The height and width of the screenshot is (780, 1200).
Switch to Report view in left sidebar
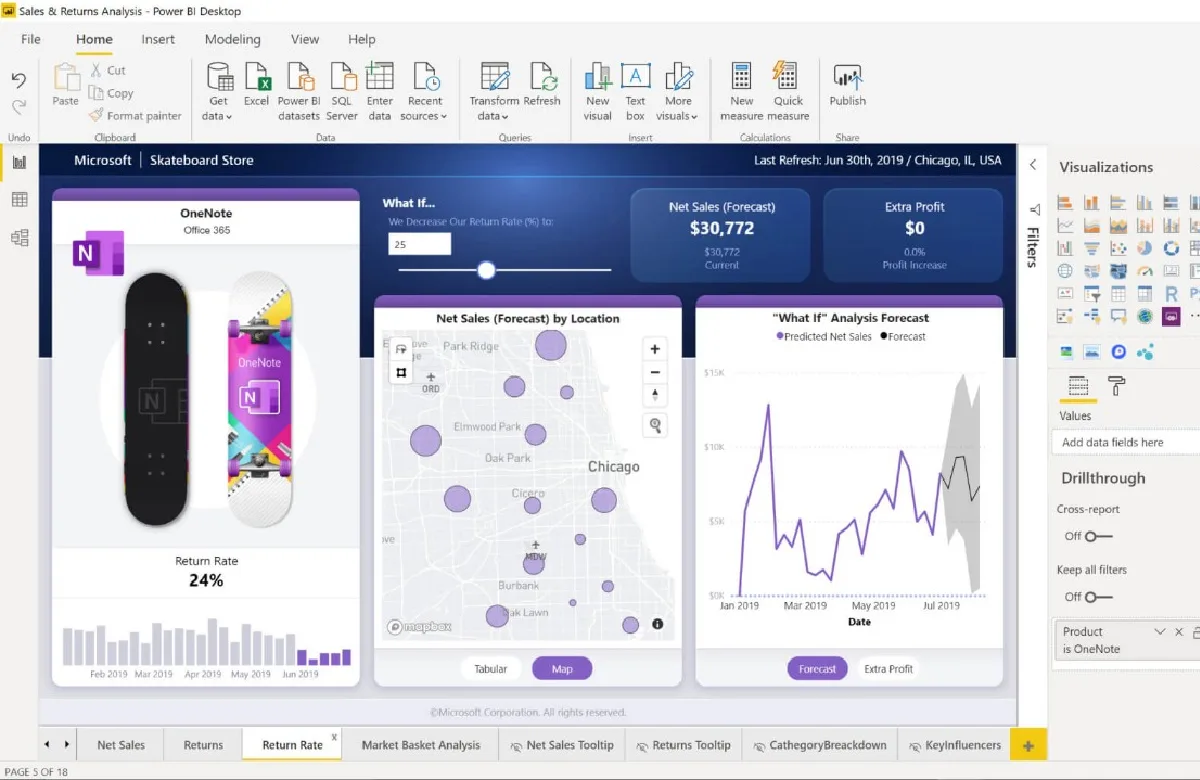(x=19, y=162)
